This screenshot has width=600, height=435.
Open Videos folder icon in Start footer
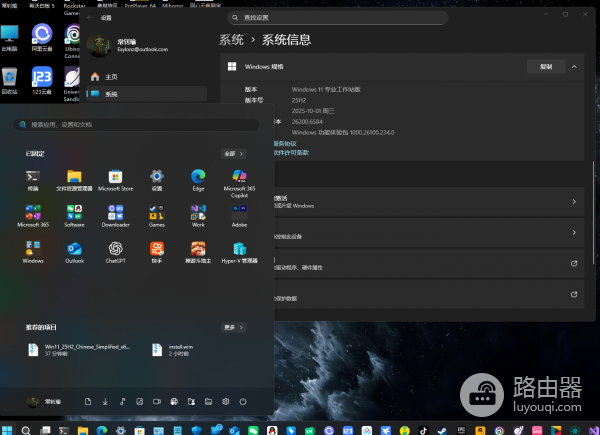(157, 401)
